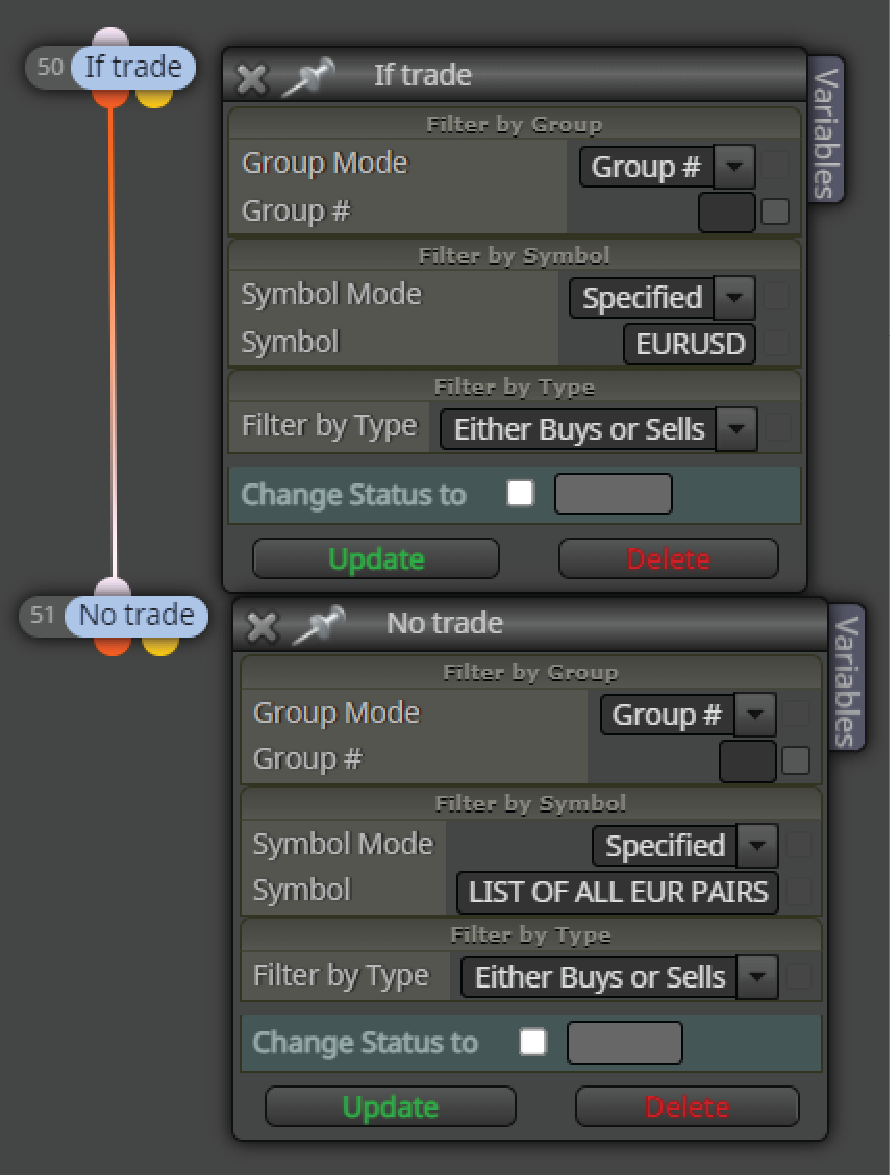Click yellow output connector under No trade node
The height and width of the screenshot is (1175, 890).
point(160,646)
